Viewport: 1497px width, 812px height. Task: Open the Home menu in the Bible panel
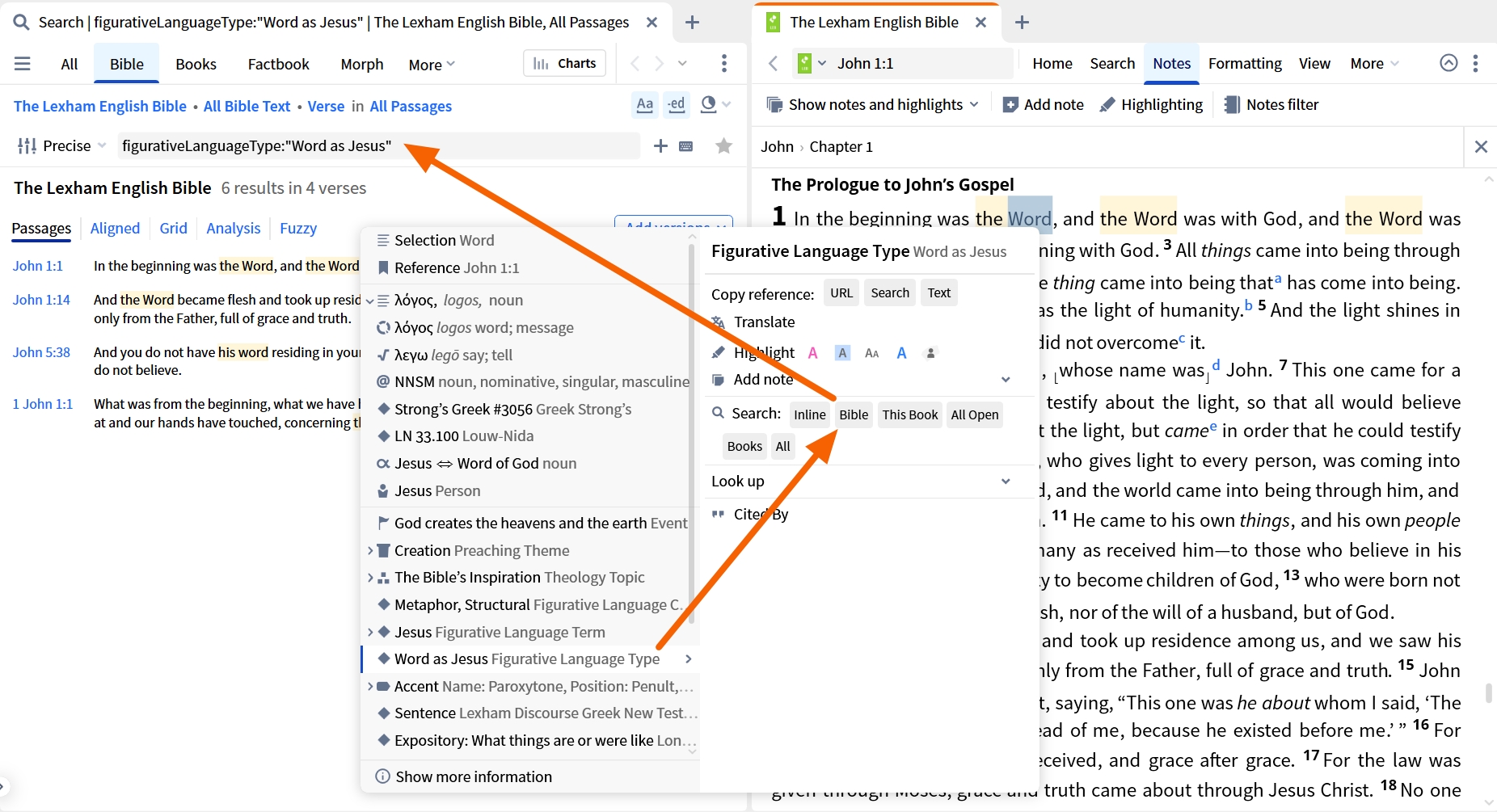point(1052,63)
